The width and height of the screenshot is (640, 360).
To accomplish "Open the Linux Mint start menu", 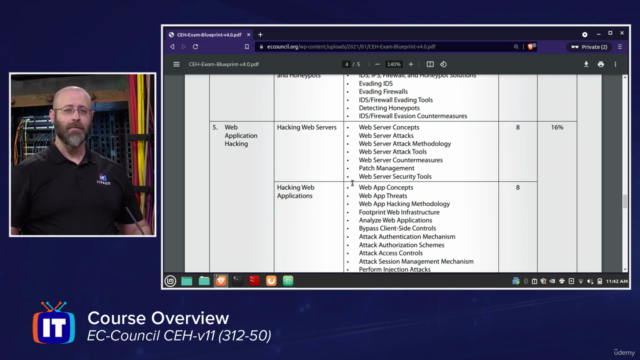I will point(170,281).
